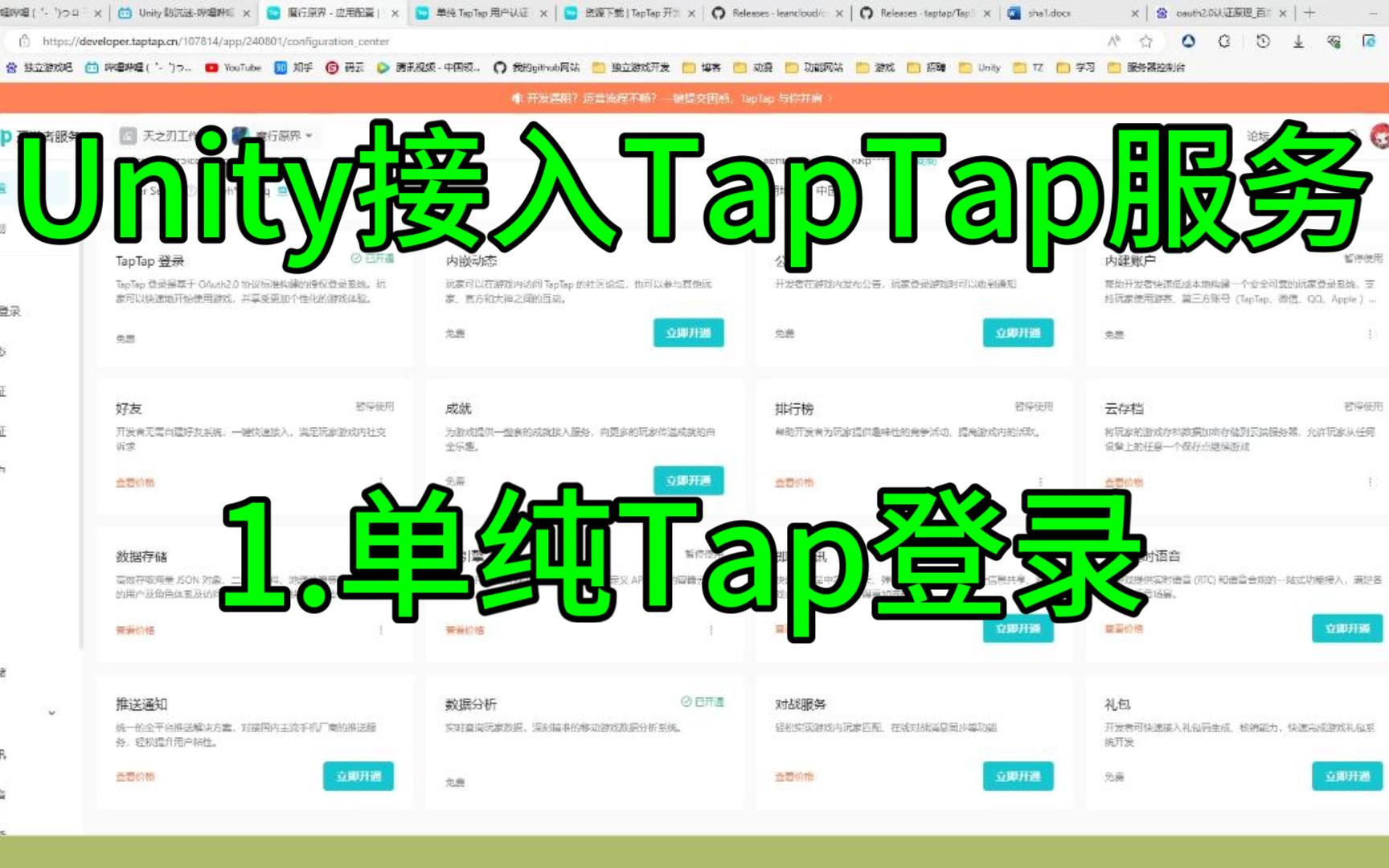Viewport: 1389px width, 868px height.
Task: Close the '应用配置' active tab
Action: pos(395,14)
